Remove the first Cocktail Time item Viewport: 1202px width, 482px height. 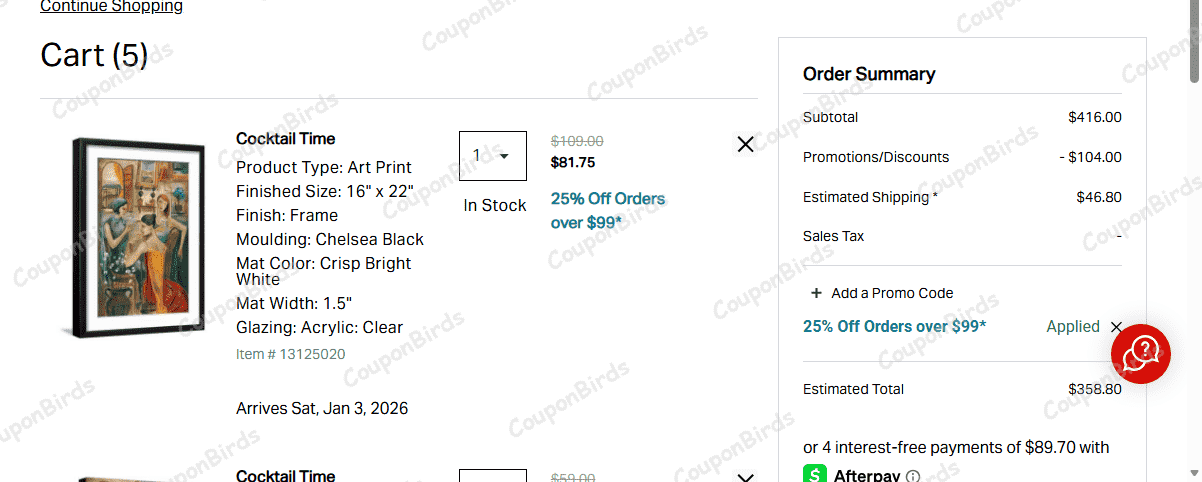pos(745,144)
